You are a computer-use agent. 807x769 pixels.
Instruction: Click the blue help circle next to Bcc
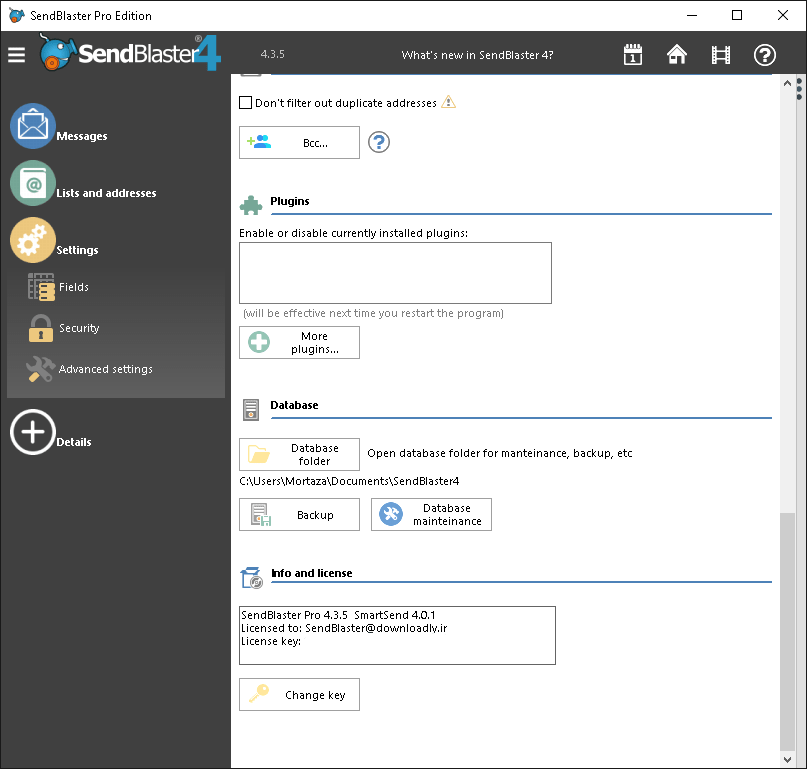(378, 143)
